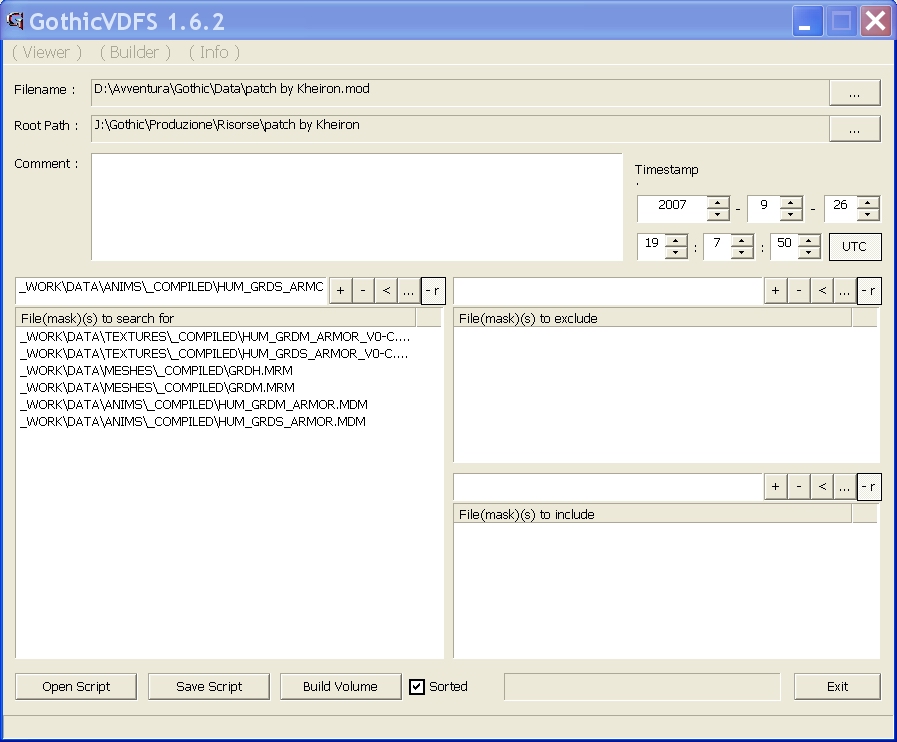Viewport: 897px width, 742px height.
Task: Increase the timestamp month value 9
Action: pos(791,202)
